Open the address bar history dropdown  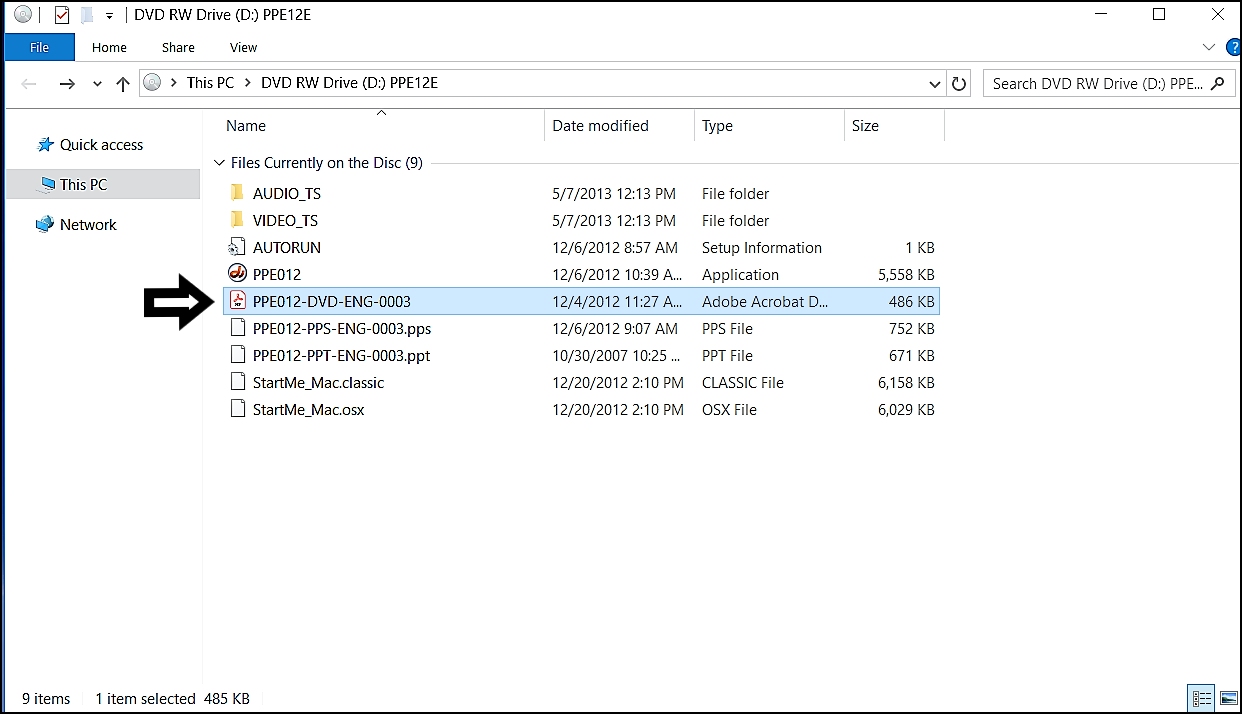935,84
